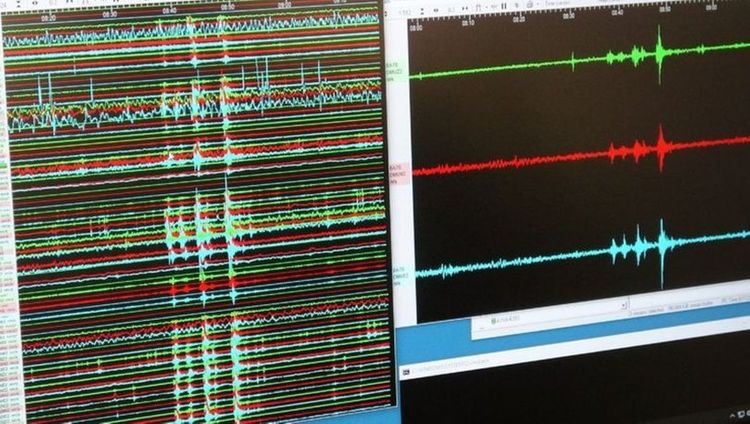
Task: Select the cyan channel label beside the bottom trace
Action: (x=397, y=272)
